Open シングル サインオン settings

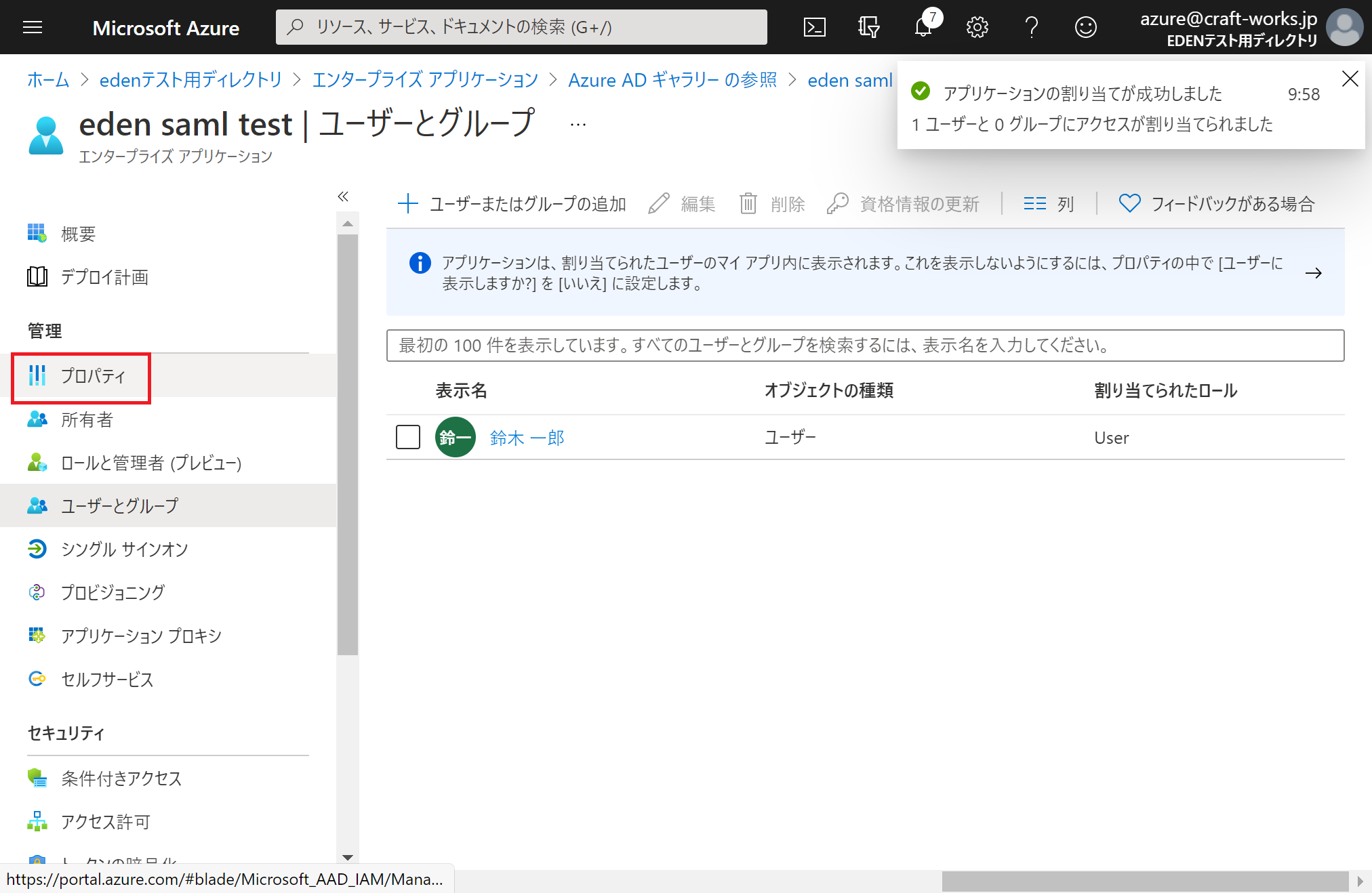168,549
